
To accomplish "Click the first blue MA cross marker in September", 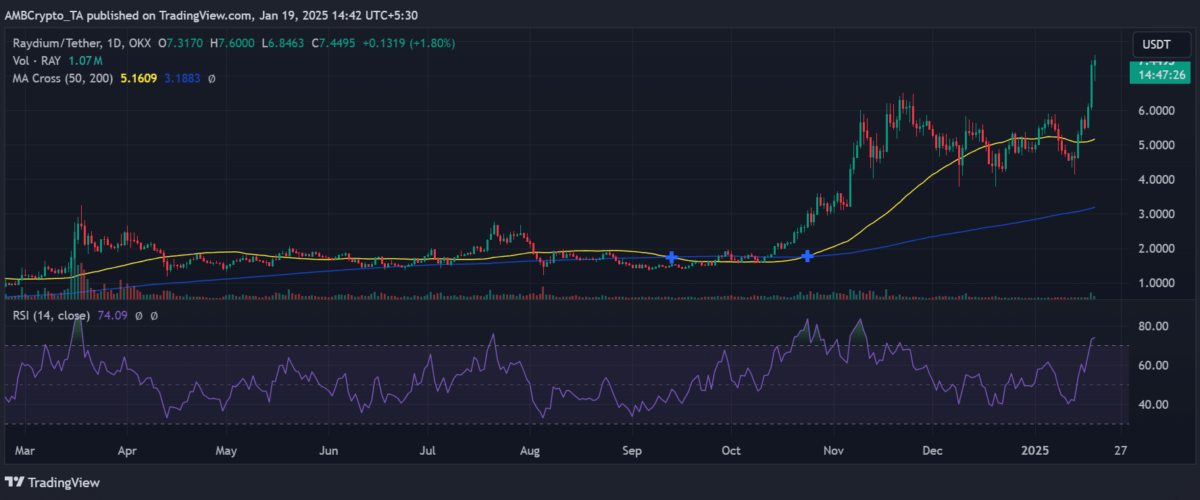I will click(x=672, y=258).
